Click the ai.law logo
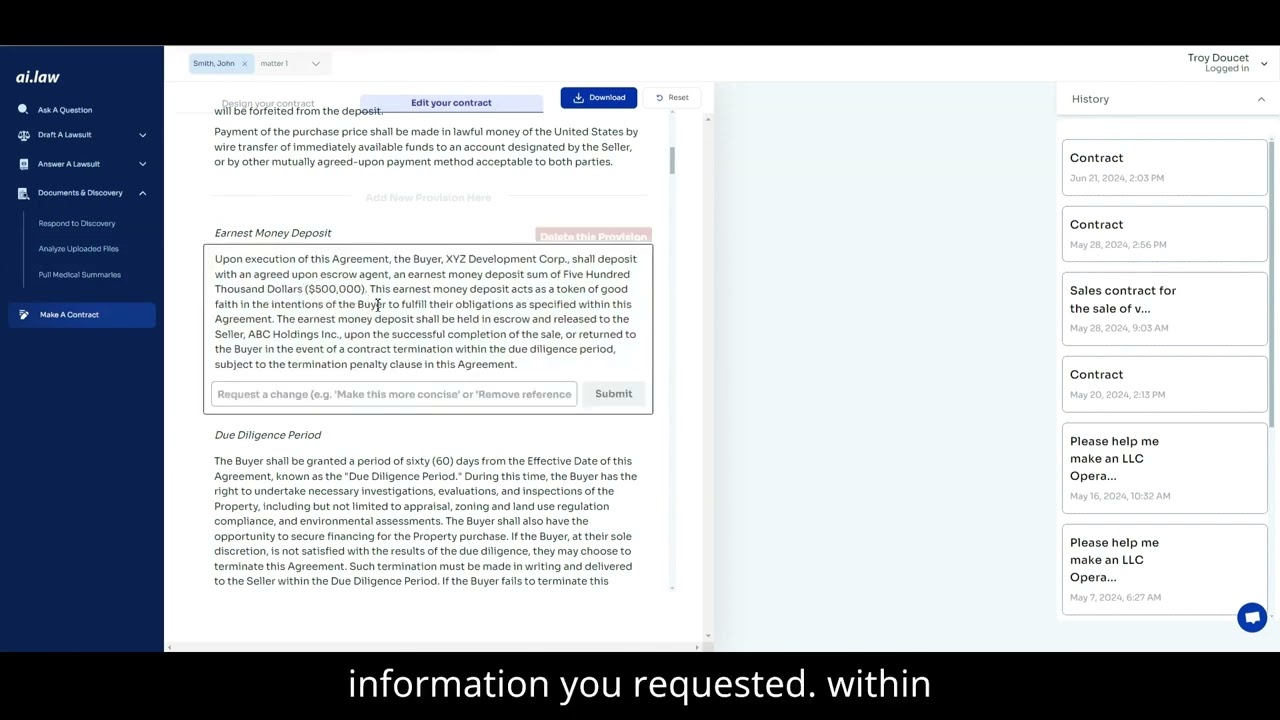 (x=38, y=77)
